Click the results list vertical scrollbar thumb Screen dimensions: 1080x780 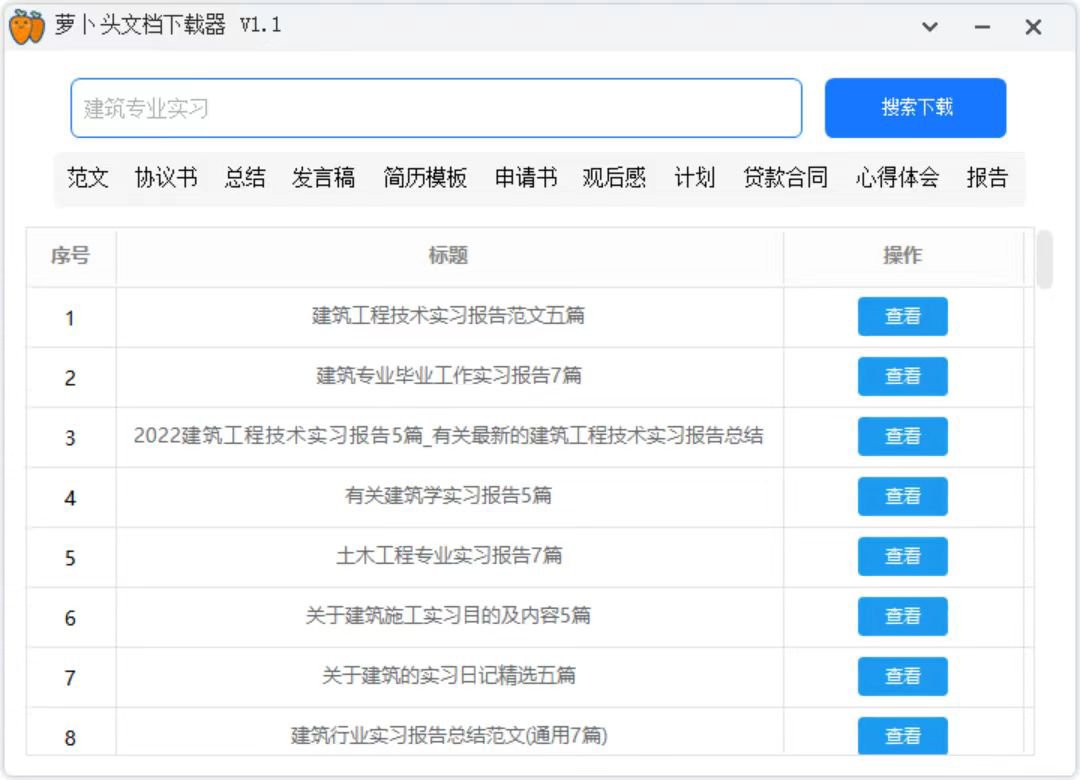click(1044, 259)
